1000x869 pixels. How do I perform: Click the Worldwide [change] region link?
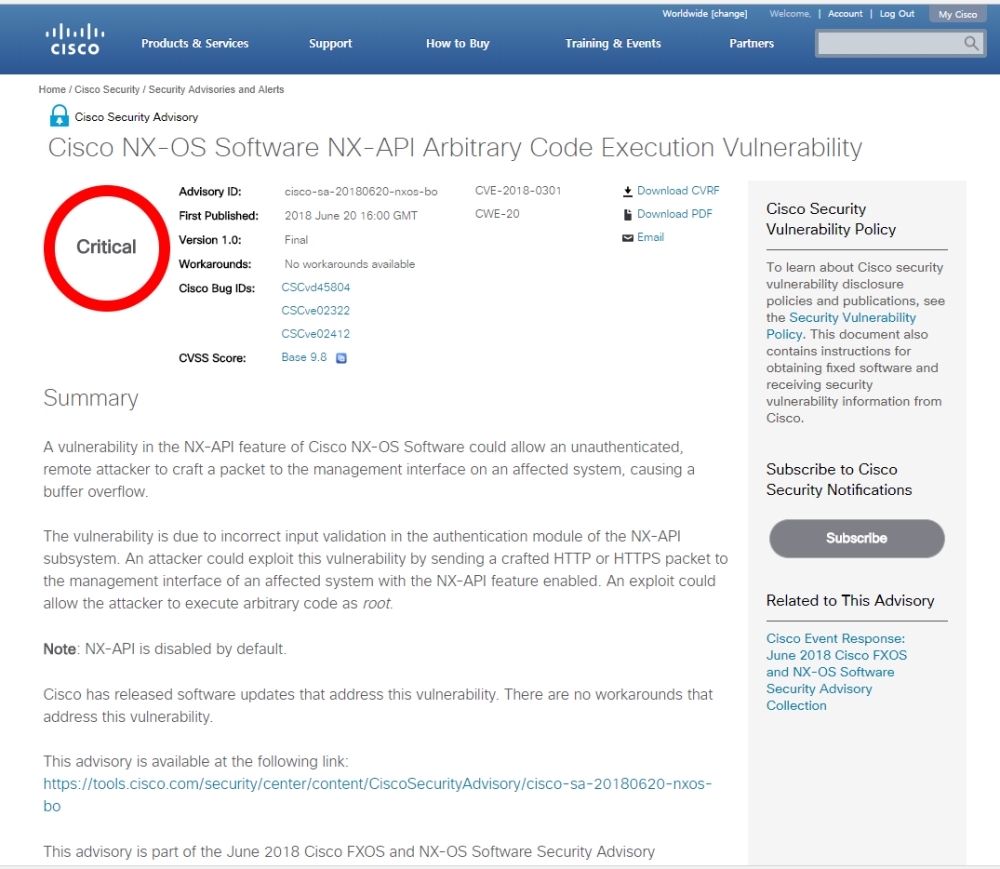coord(705,13)
